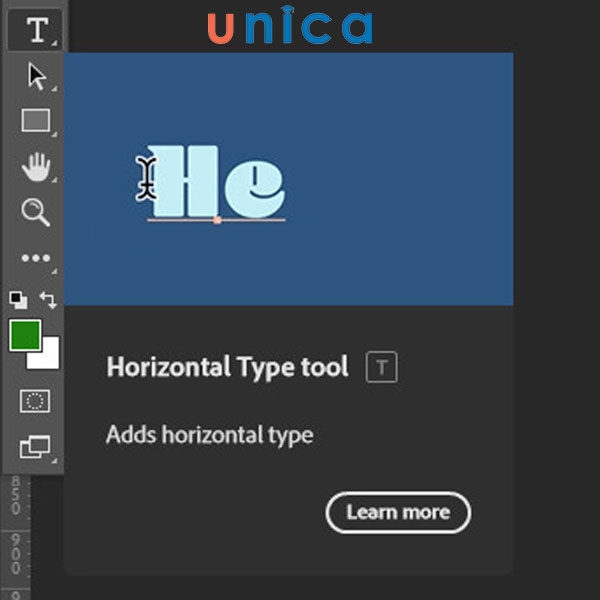The image size is (600, 600).
Task: Select the Path Selection arrow tool
Action: coord(37,77)
